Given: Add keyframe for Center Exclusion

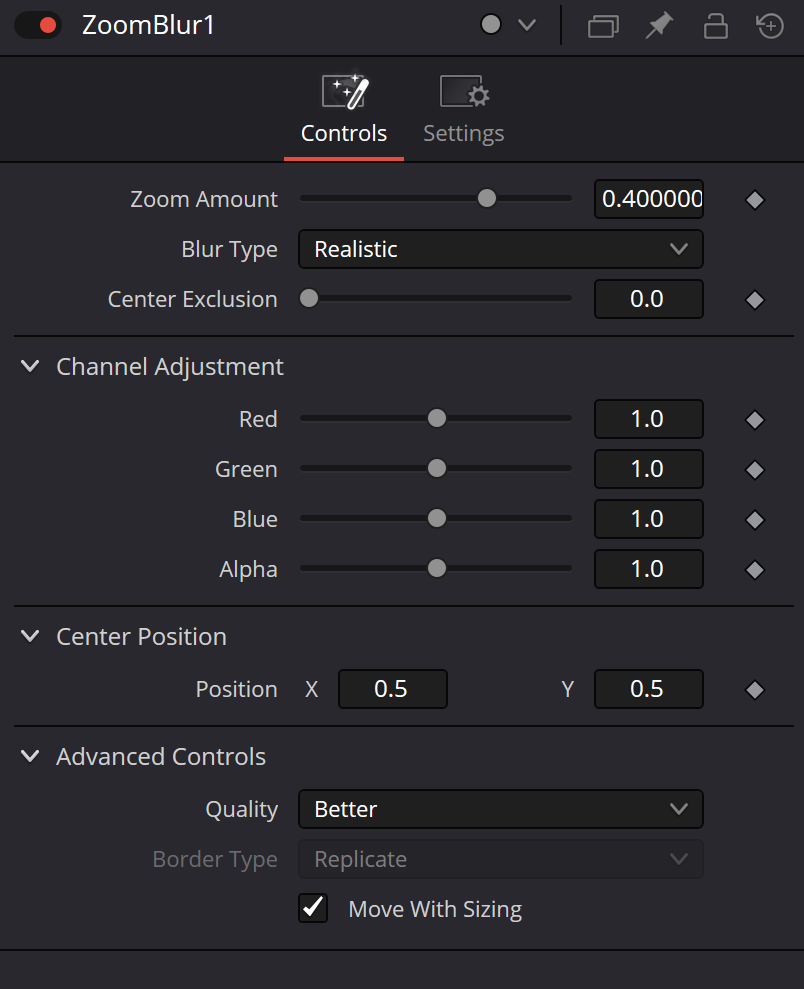Looking at the screenshot, I should [755, 300].
